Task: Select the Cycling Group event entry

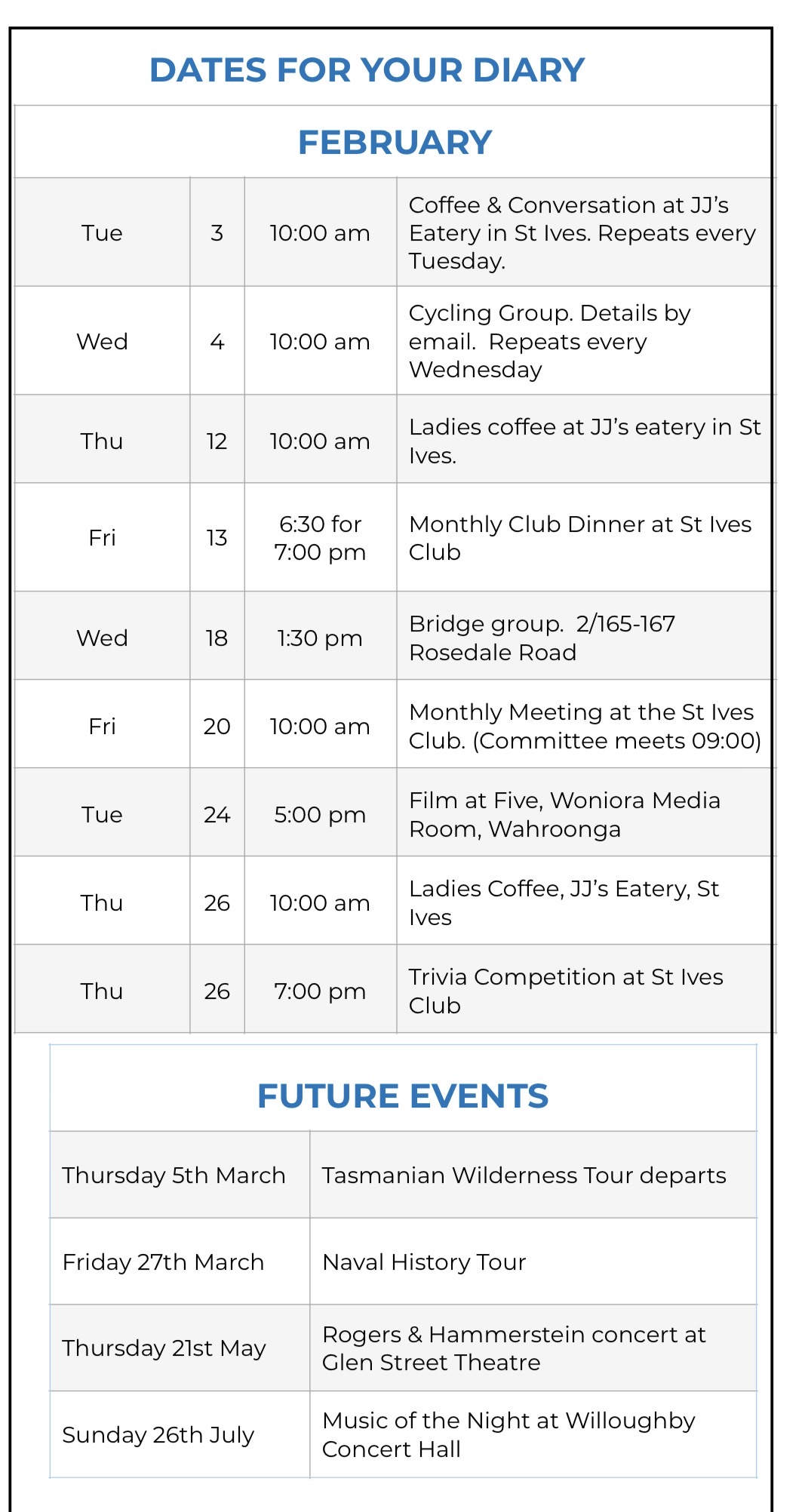Action: [x=549, y=341]
